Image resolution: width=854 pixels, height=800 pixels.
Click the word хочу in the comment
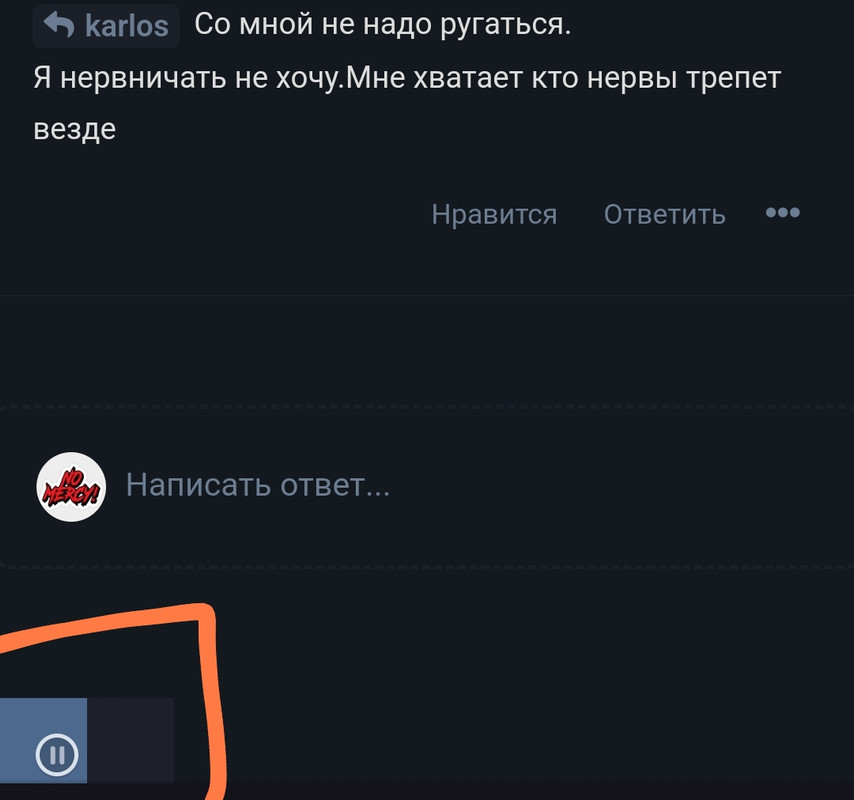[x=307, y=79]
